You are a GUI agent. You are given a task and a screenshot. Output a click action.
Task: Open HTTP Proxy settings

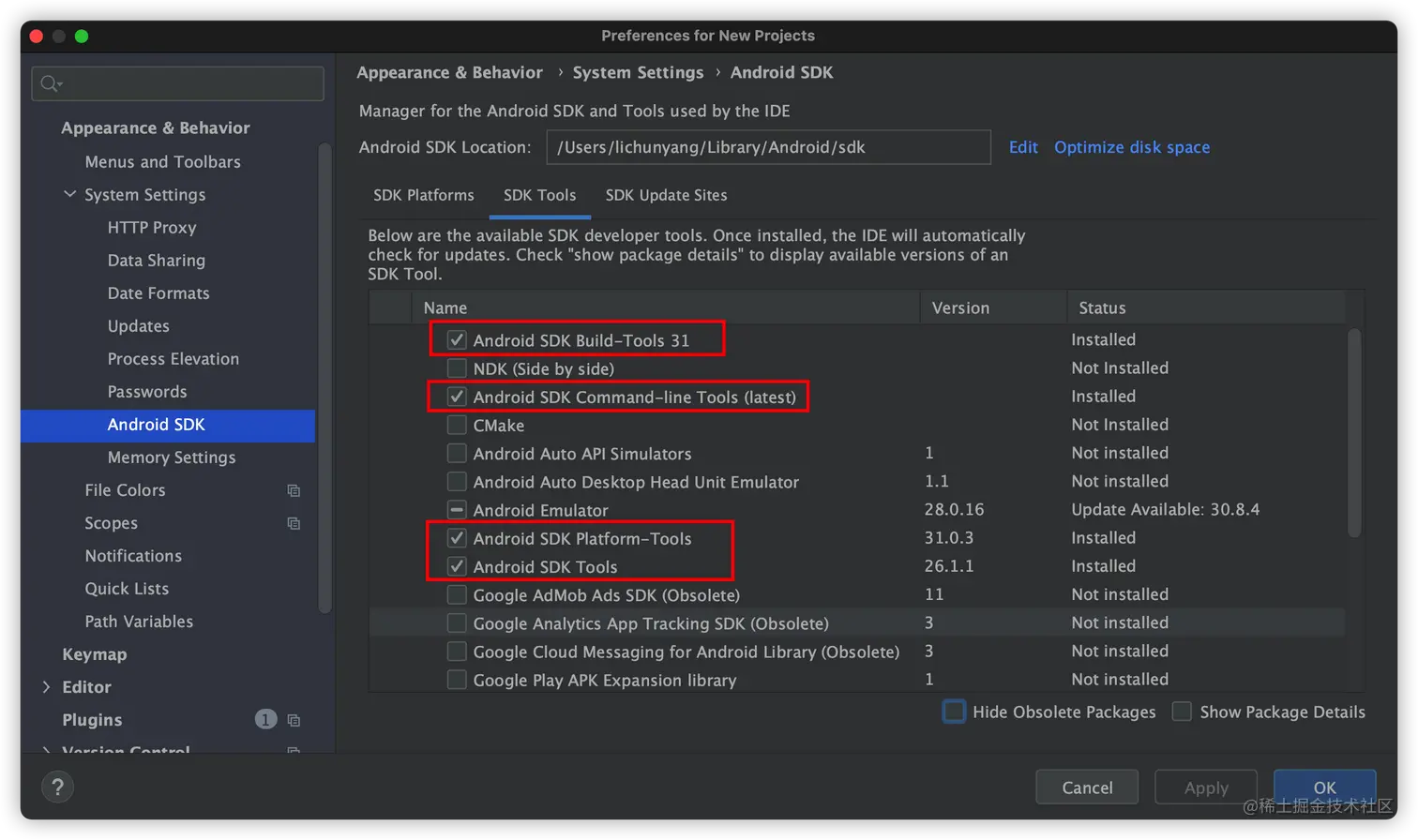[152, 227]
